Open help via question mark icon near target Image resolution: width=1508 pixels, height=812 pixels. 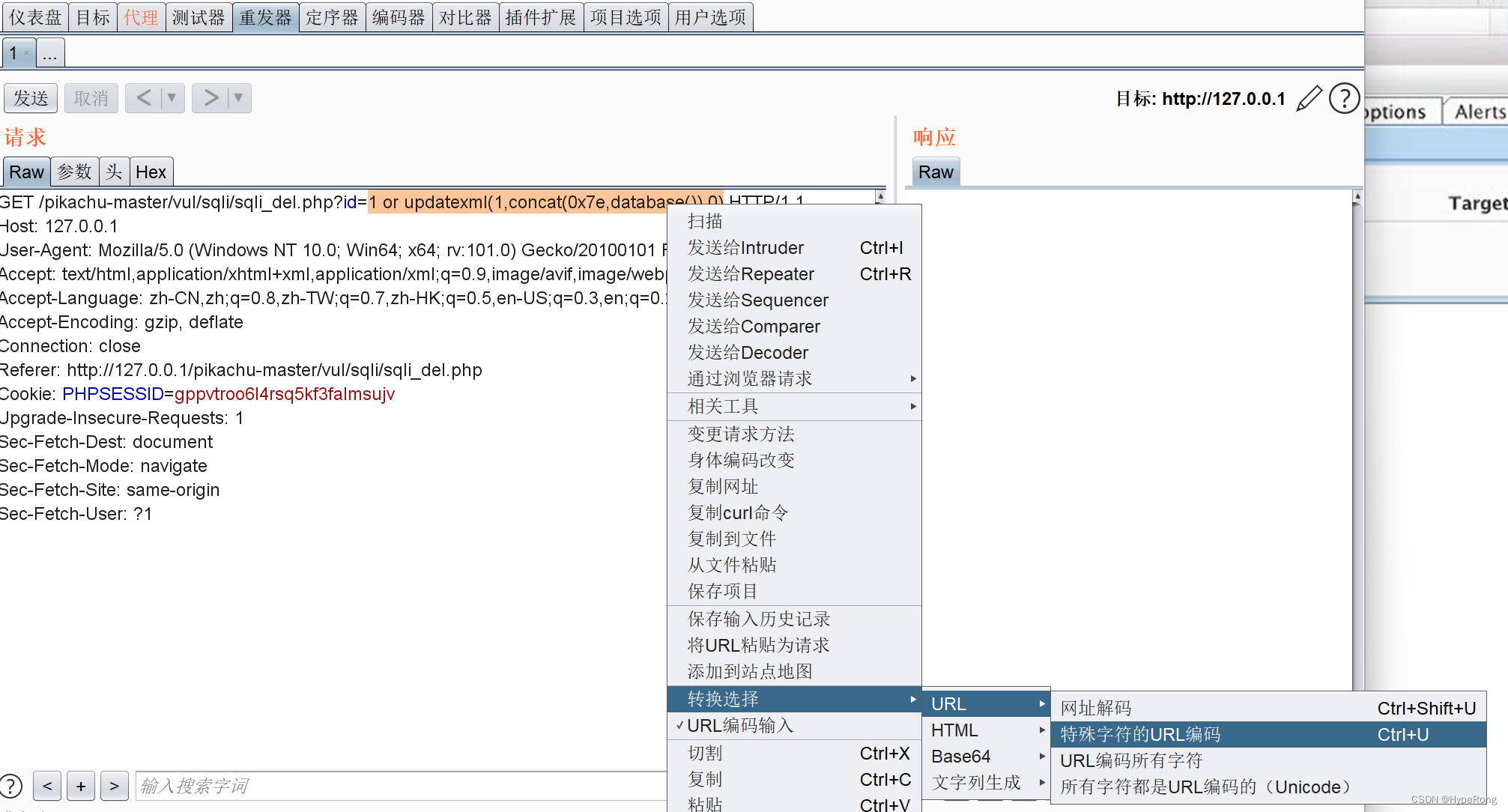click(x=1344, y=99)
